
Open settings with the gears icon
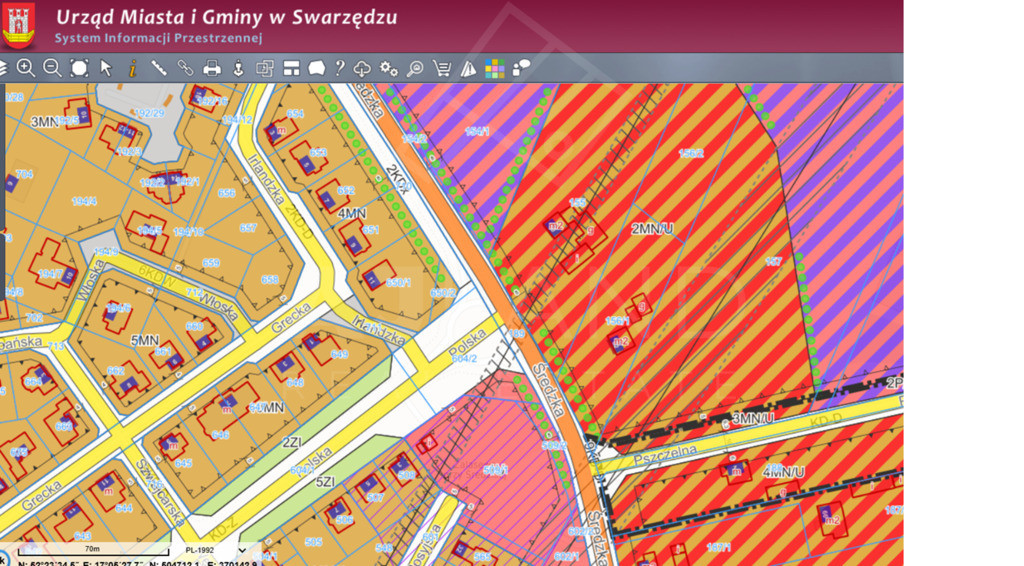(388, 68)
